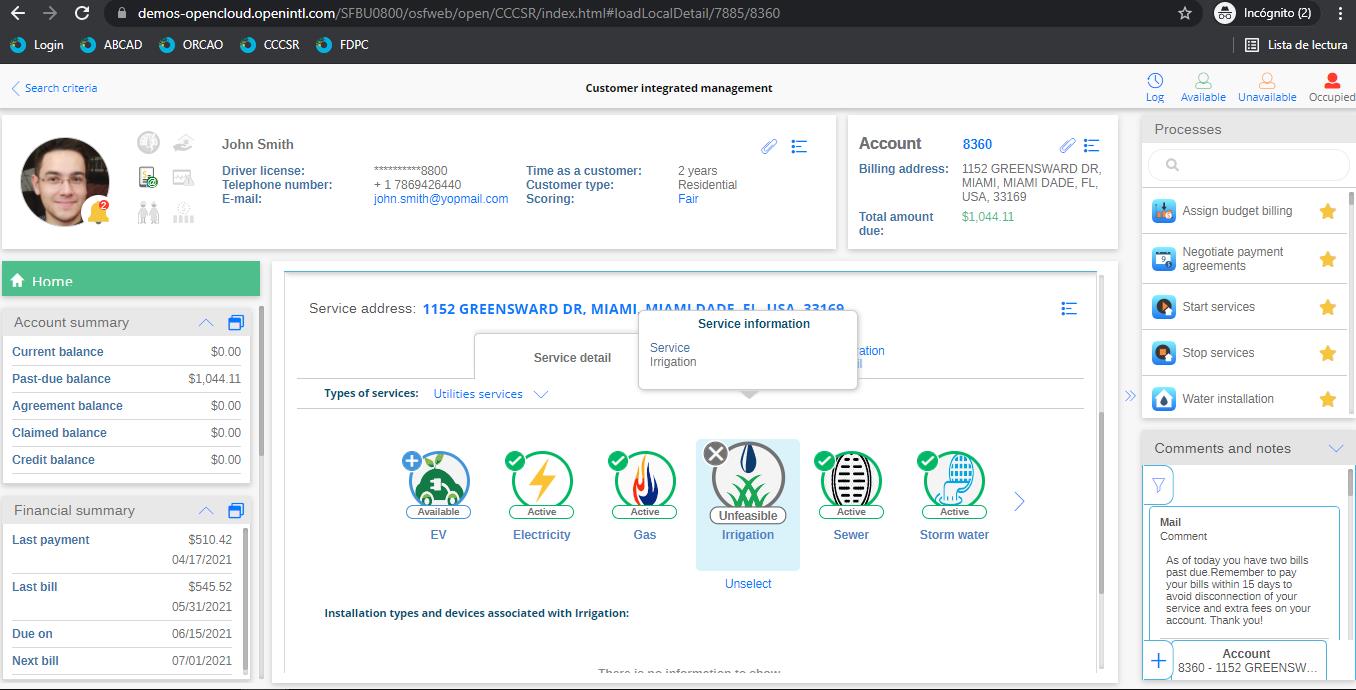
Task: Toggle favorite star for Assign budget billing
Action: pyautogui.click(x=1328, y=211)
